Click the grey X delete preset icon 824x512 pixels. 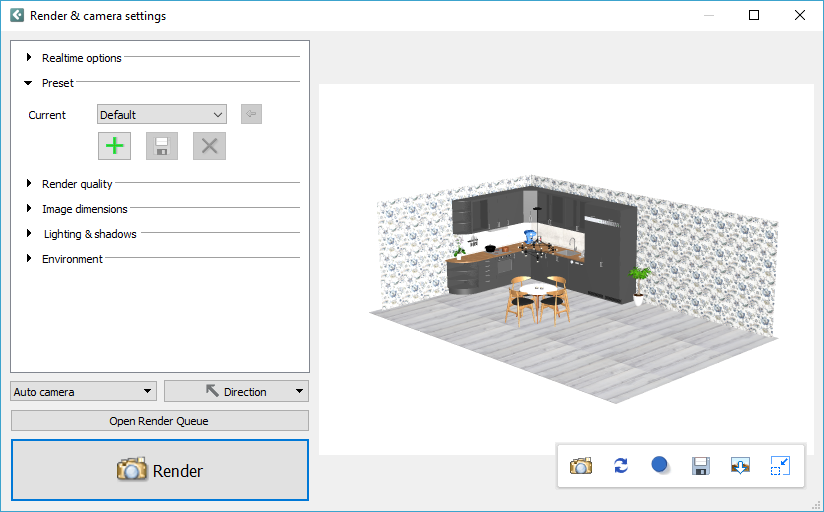[x=209, y=146]
